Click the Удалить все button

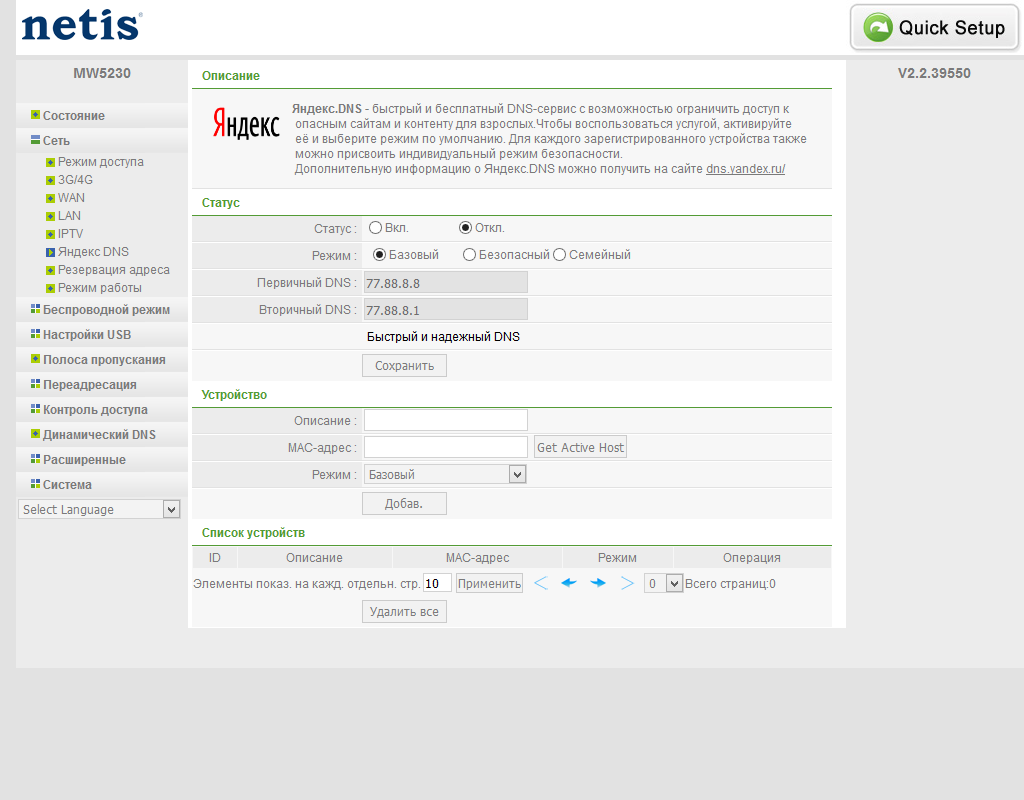(404, 612)
